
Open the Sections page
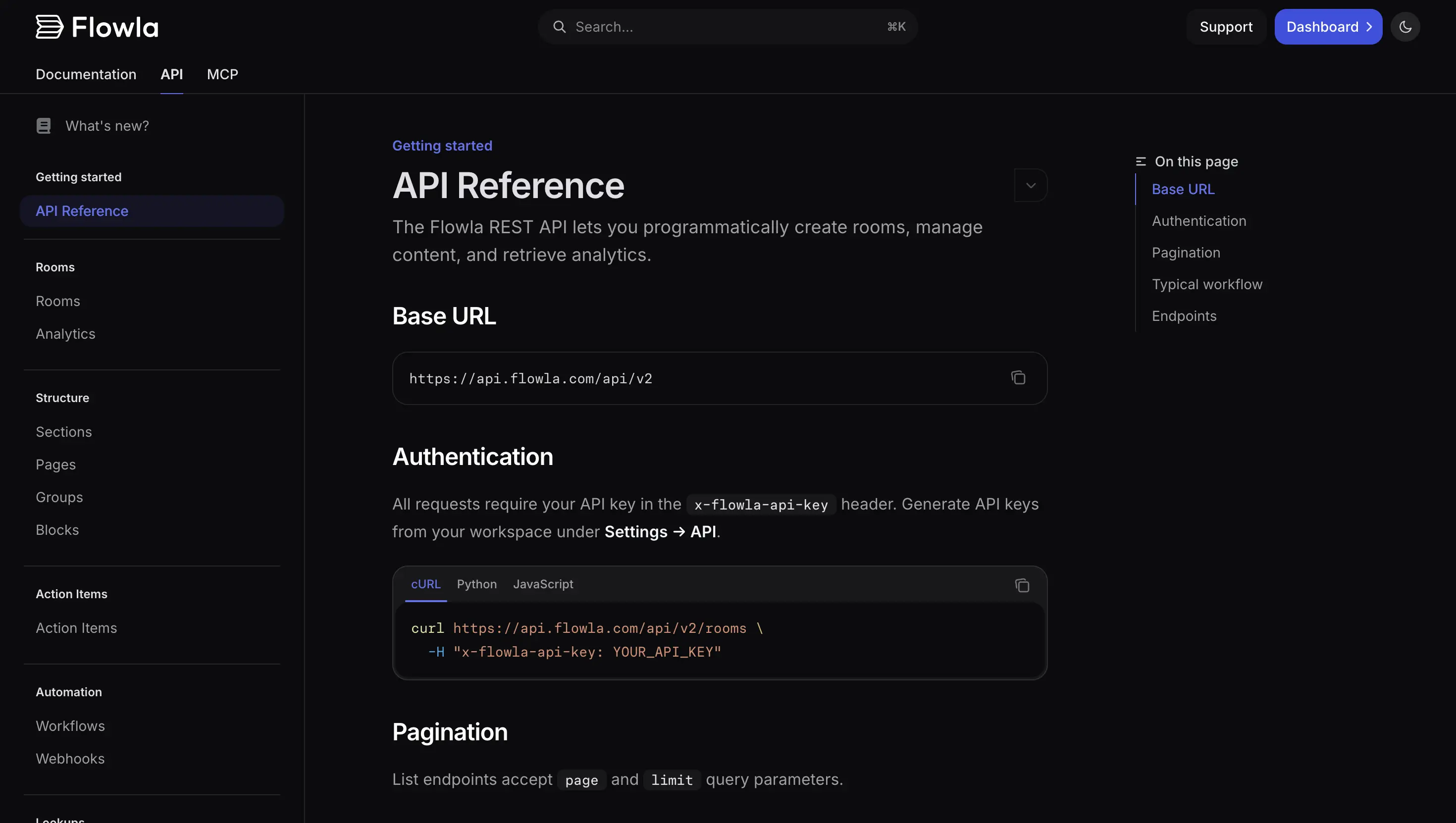pos(64,432)
